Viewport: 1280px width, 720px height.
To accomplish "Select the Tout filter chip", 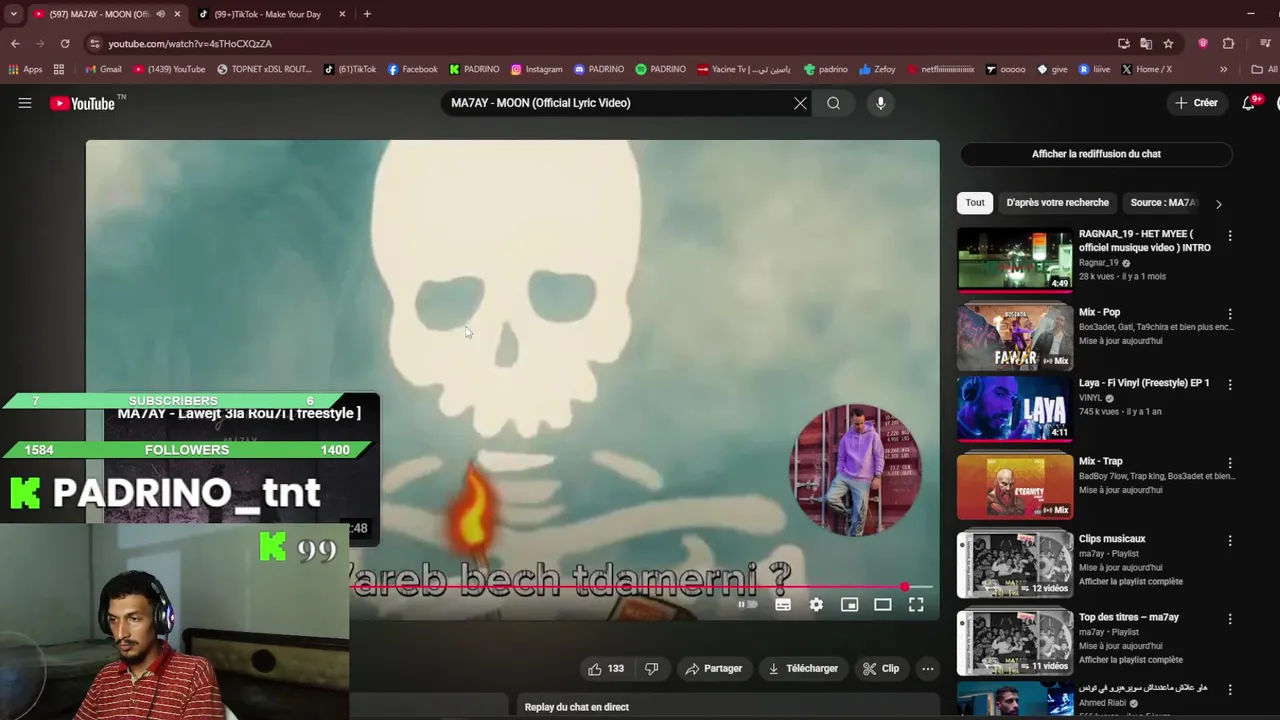I will tap(975, 203).
